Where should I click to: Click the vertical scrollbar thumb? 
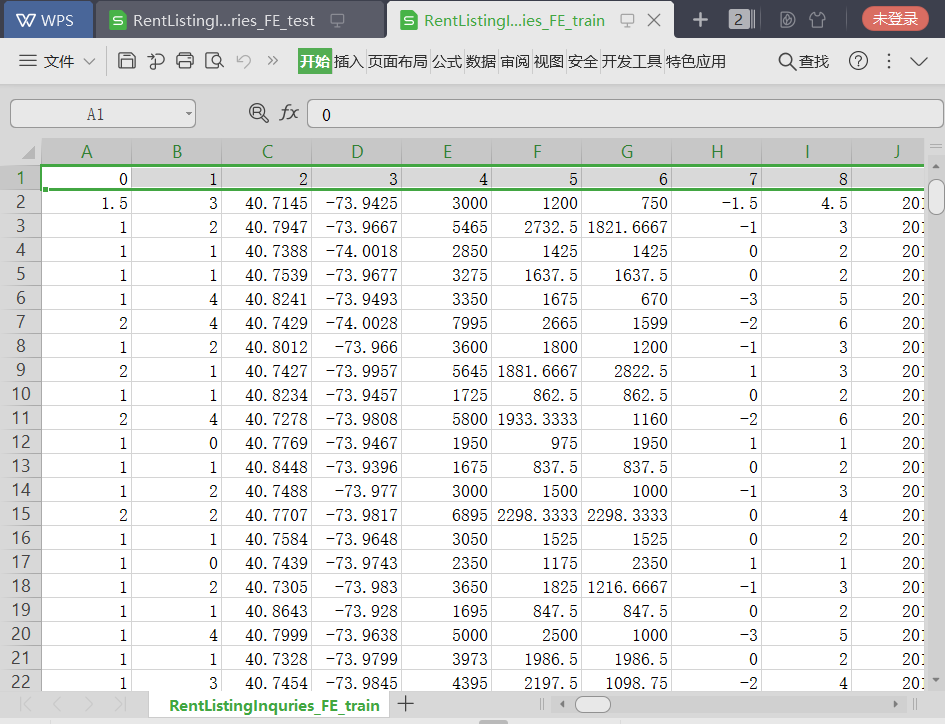(x=936, y=197)
